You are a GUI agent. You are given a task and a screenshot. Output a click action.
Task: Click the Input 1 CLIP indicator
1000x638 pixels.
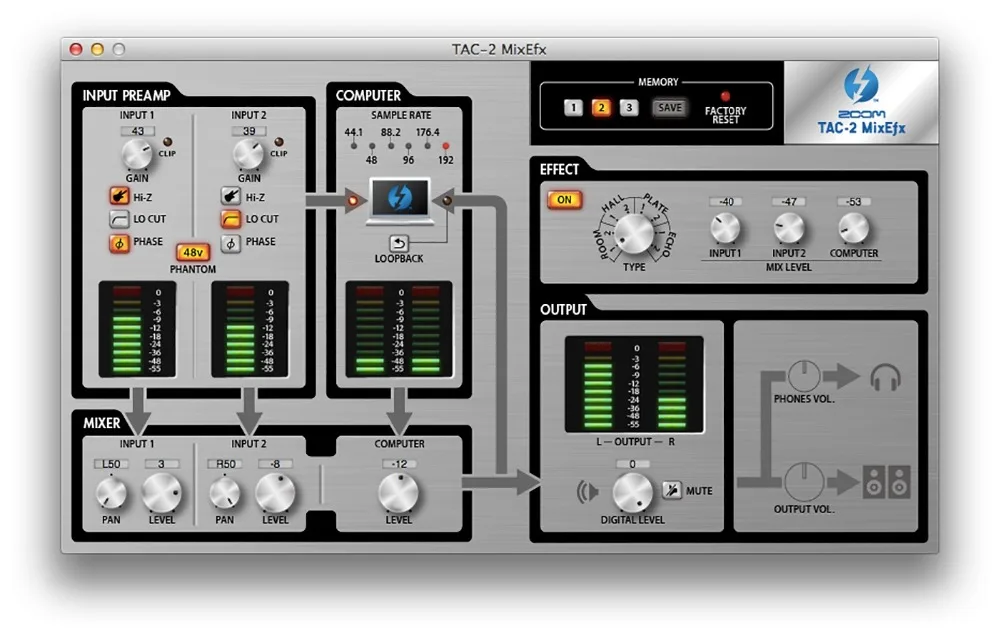click(168, 142)
